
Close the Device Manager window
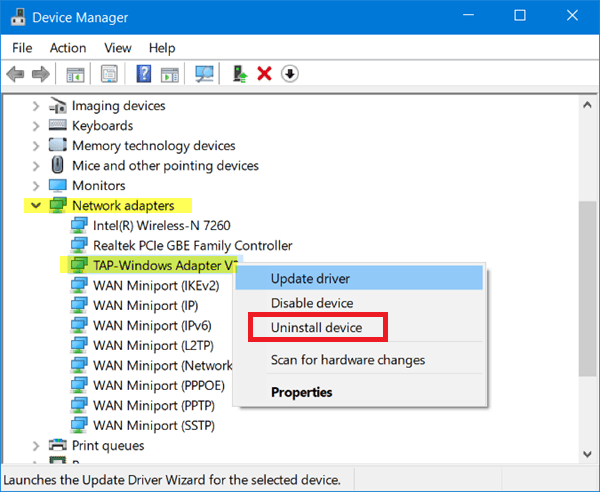click(572, 15)
